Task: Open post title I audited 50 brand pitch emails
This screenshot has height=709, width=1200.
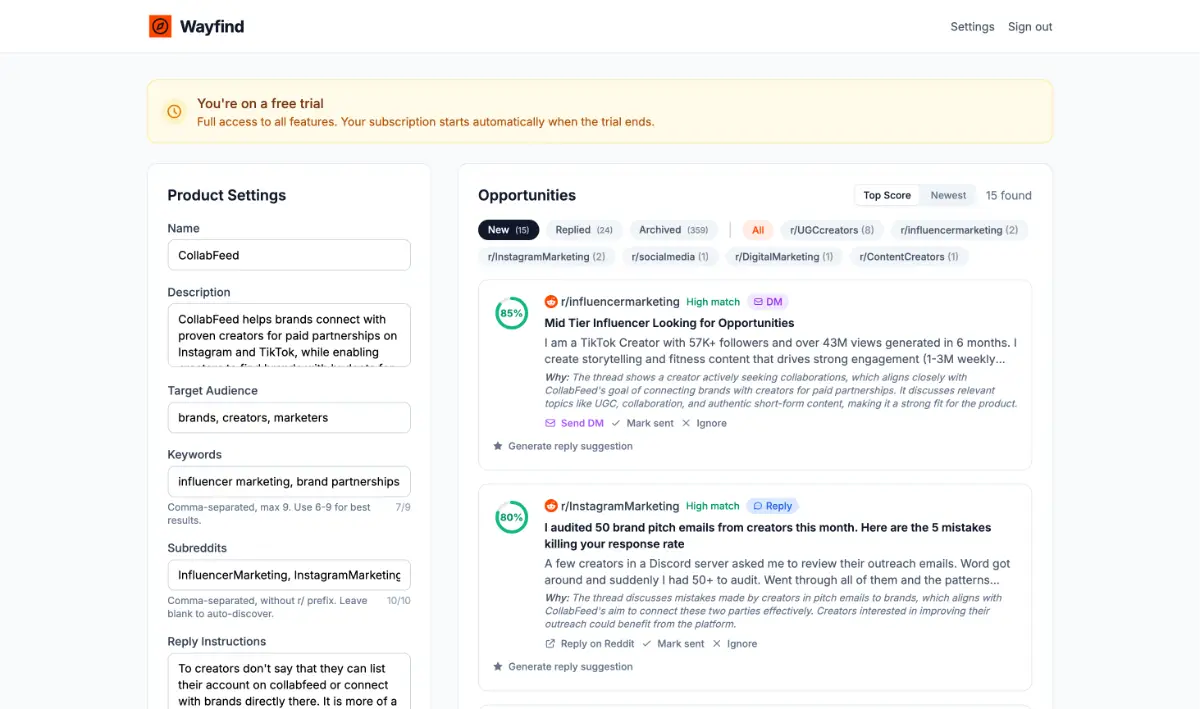Action: click(768, 536)
